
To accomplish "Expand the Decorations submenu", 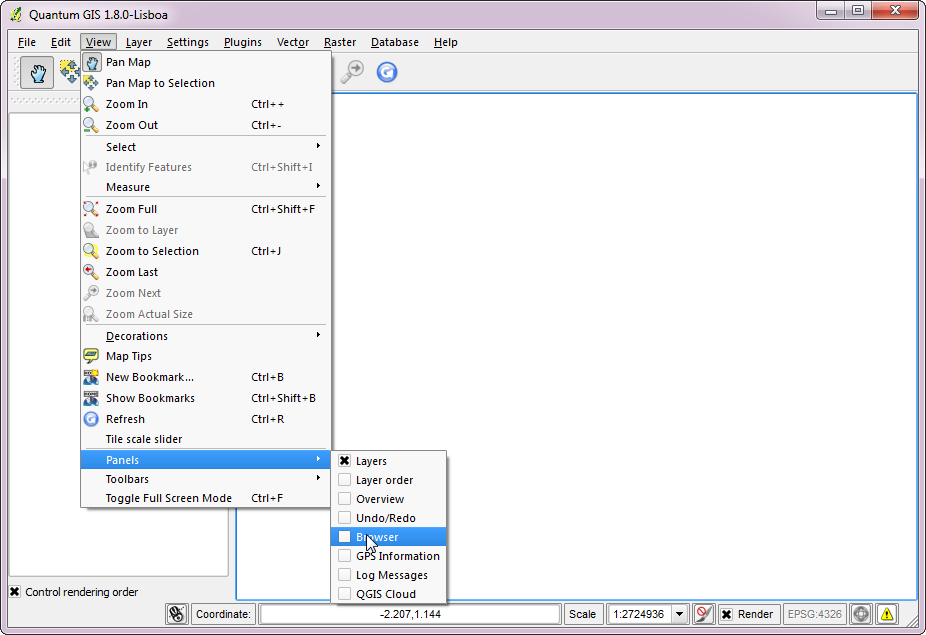I will 205,336.
